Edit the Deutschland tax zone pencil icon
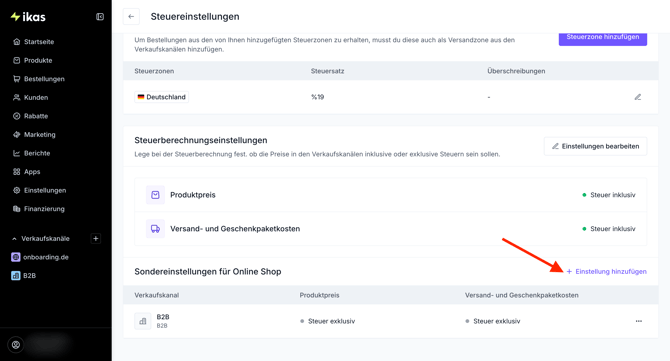Viewport: 670px width, 361px height. pos(638,97)
